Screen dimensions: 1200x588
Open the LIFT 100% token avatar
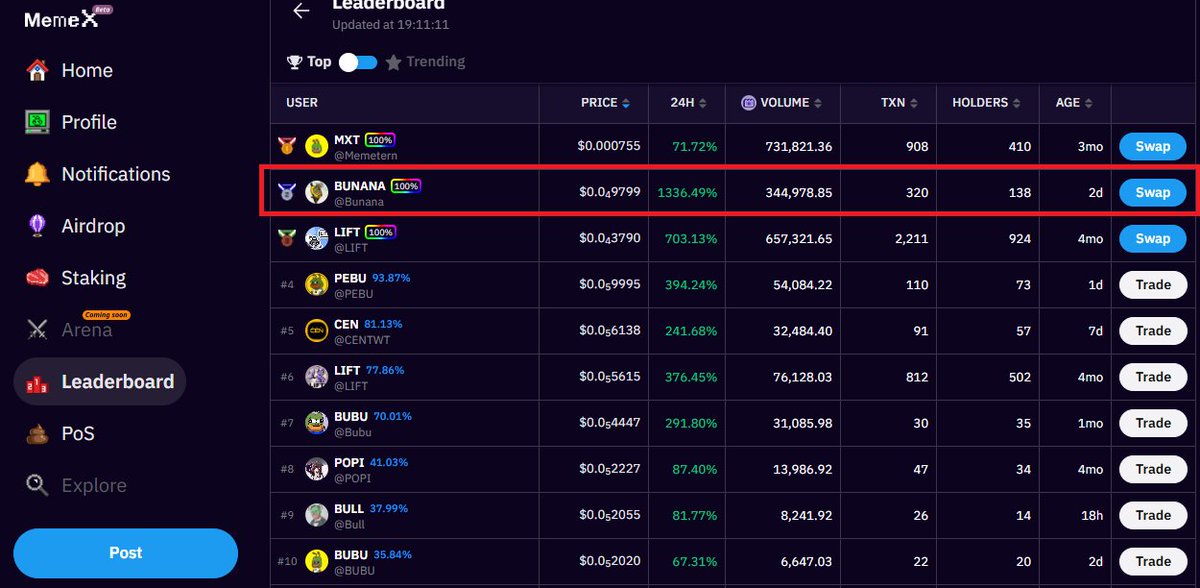click(x=317, y=238)
